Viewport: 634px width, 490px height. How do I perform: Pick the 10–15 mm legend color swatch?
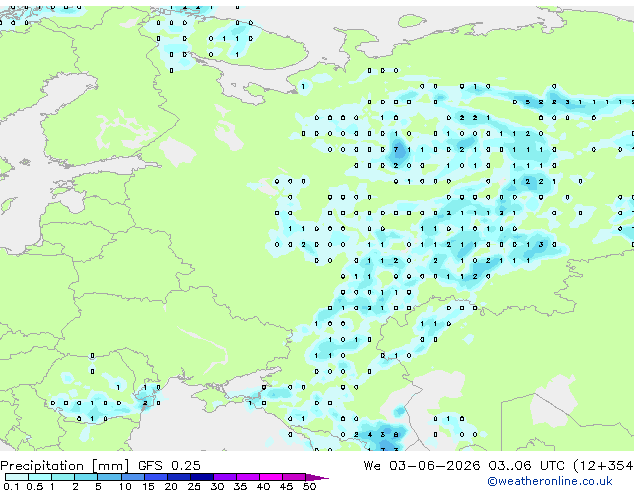coord(132,477)
